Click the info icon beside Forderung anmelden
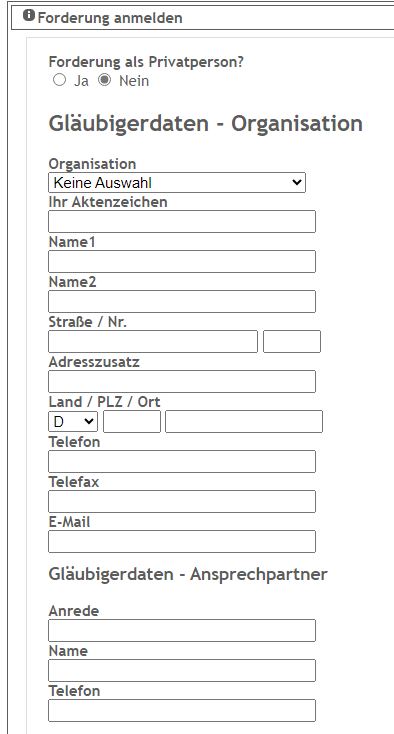Screen dimensions: 394x734 (29, 16)
